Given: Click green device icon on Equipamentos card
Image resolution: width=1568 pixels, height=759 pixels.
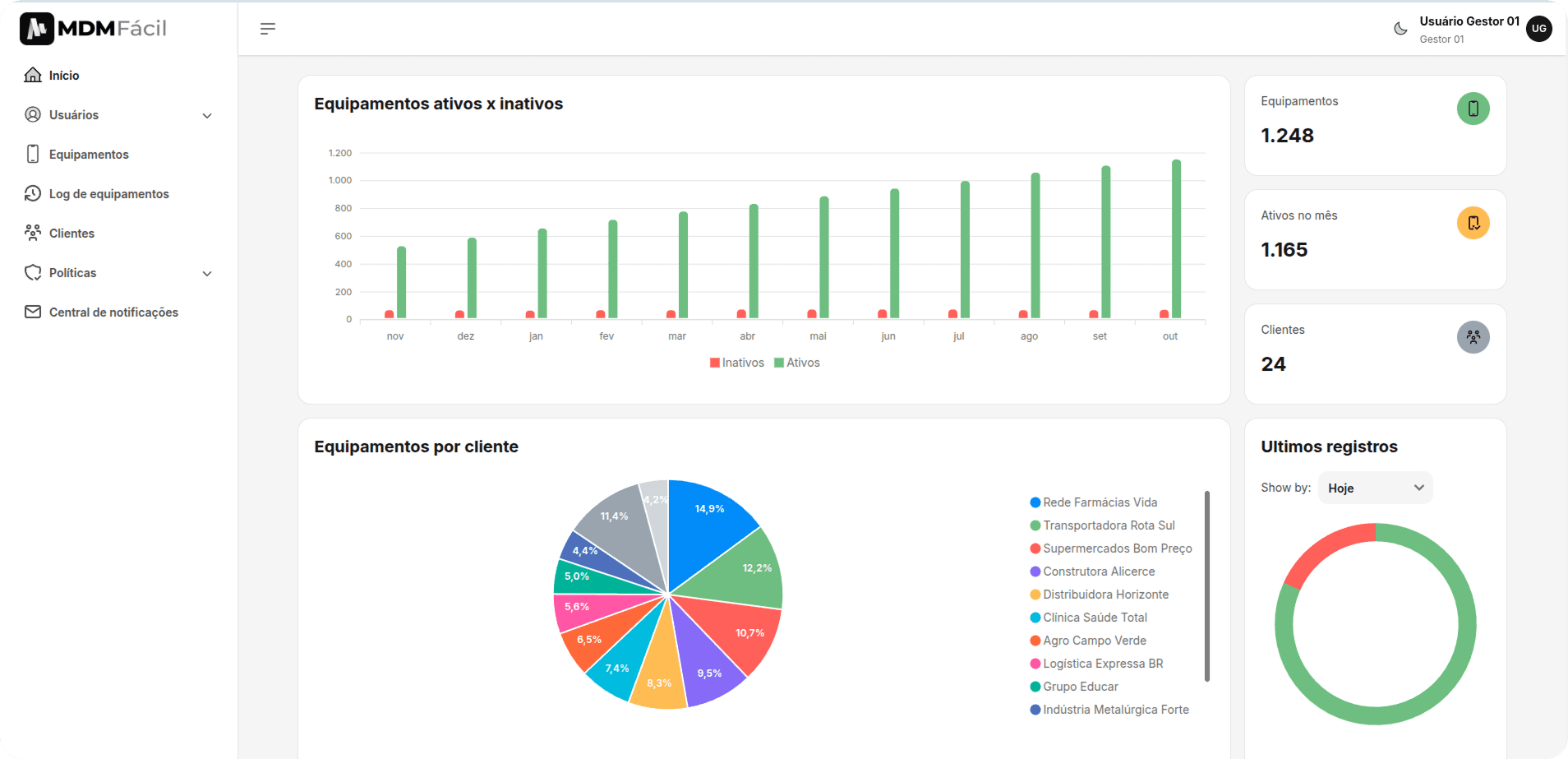Looking at the screenshot, I should click(1473, 109).
